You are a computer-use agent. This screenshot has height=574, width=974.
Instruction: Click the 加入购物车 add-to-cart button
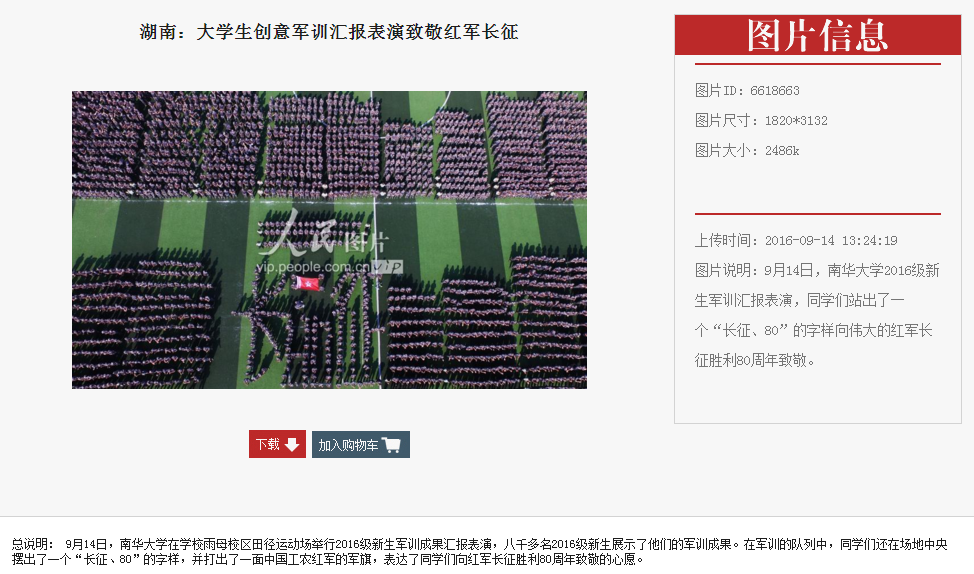click(x=360, y=444)
